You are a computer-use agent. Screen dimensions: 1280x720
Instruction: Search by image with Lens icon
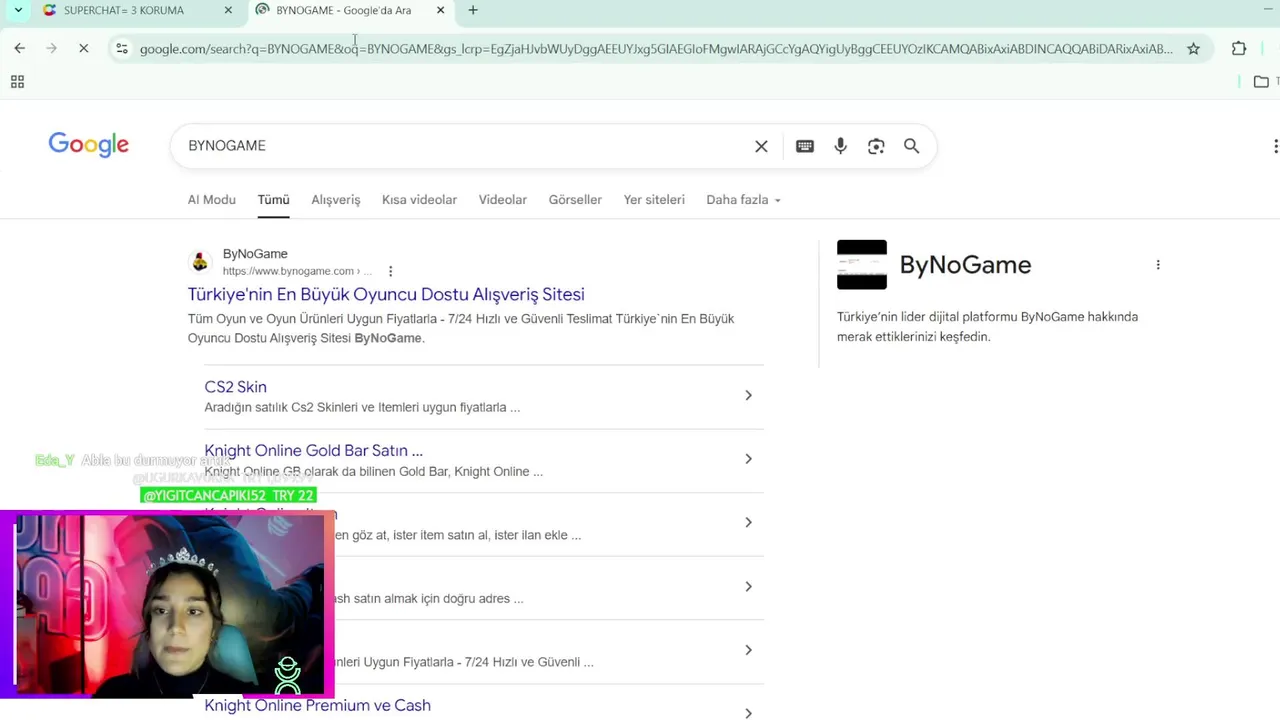[x=876, y=146]
